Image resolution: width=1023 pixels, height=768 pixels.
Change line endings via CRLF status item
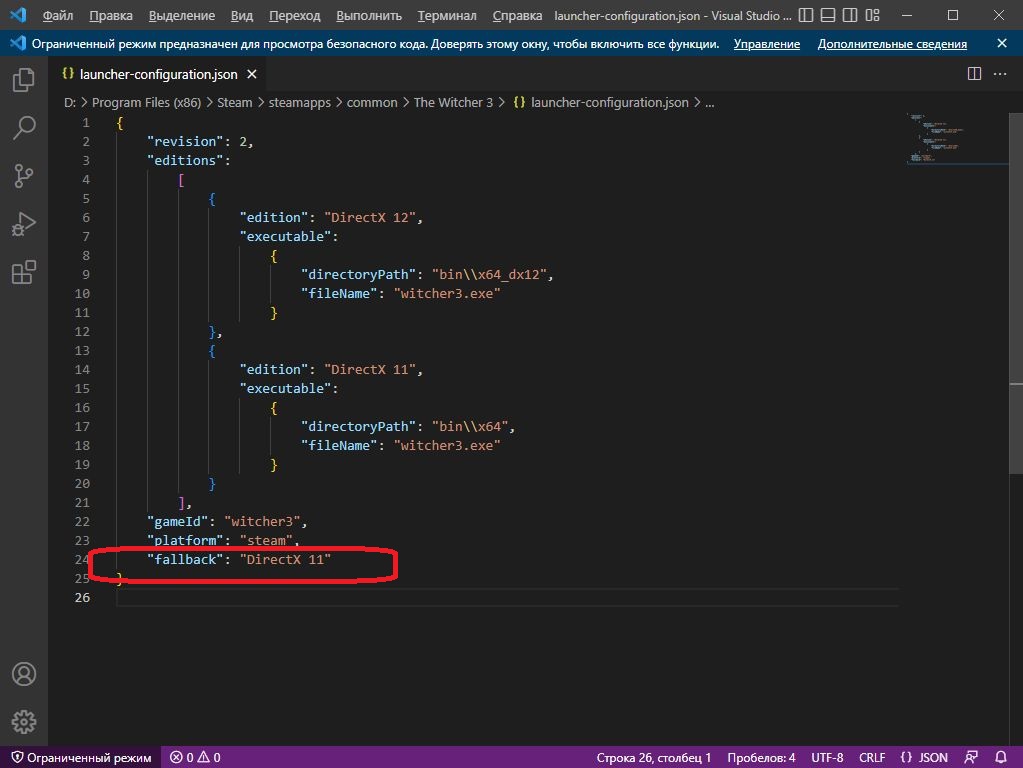(872, 757)
